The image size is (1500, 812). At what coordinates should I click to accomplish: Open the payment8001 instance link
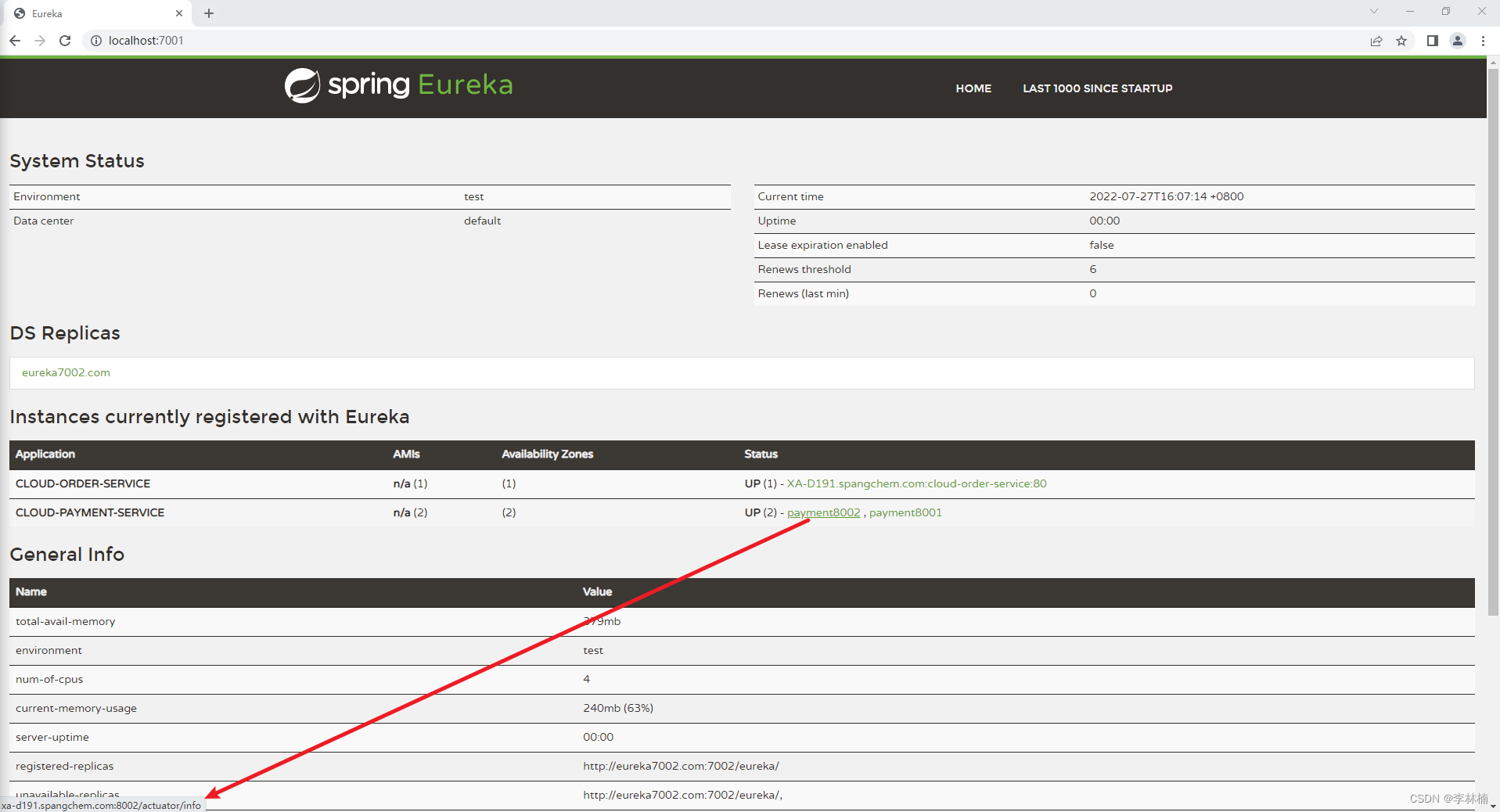coord(905,512)
